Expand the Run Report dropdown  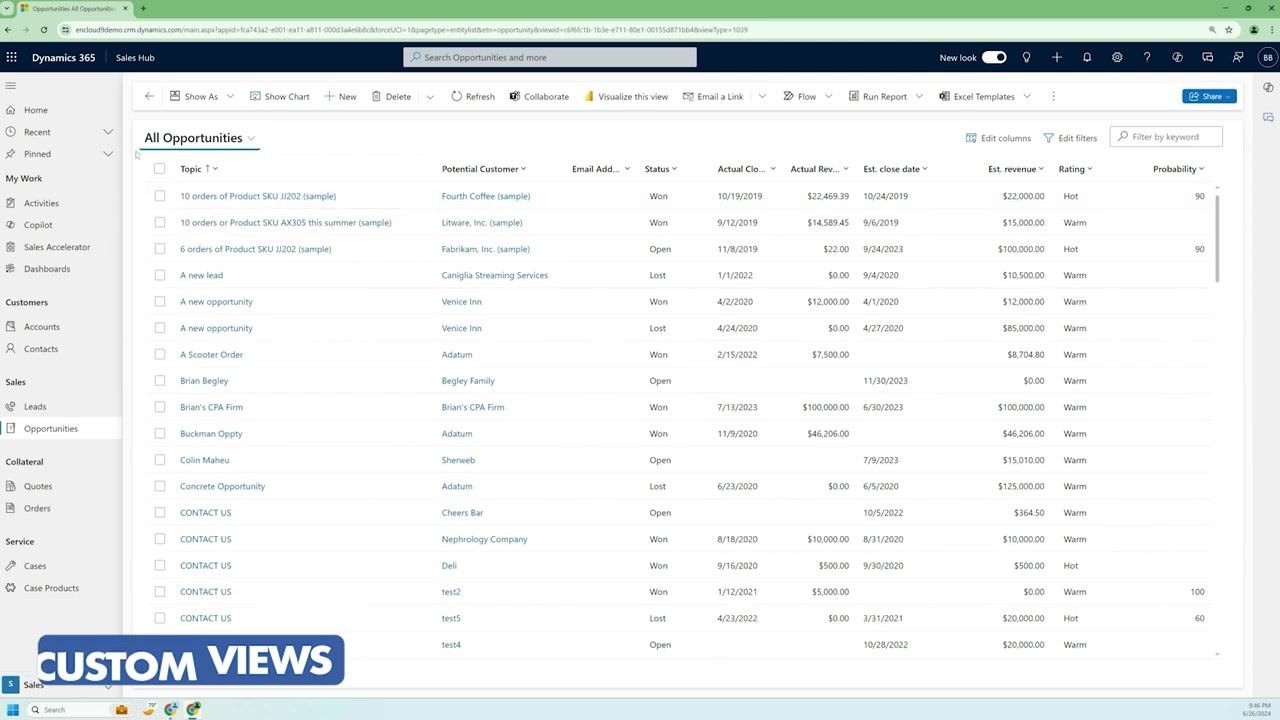pos(919,96)
